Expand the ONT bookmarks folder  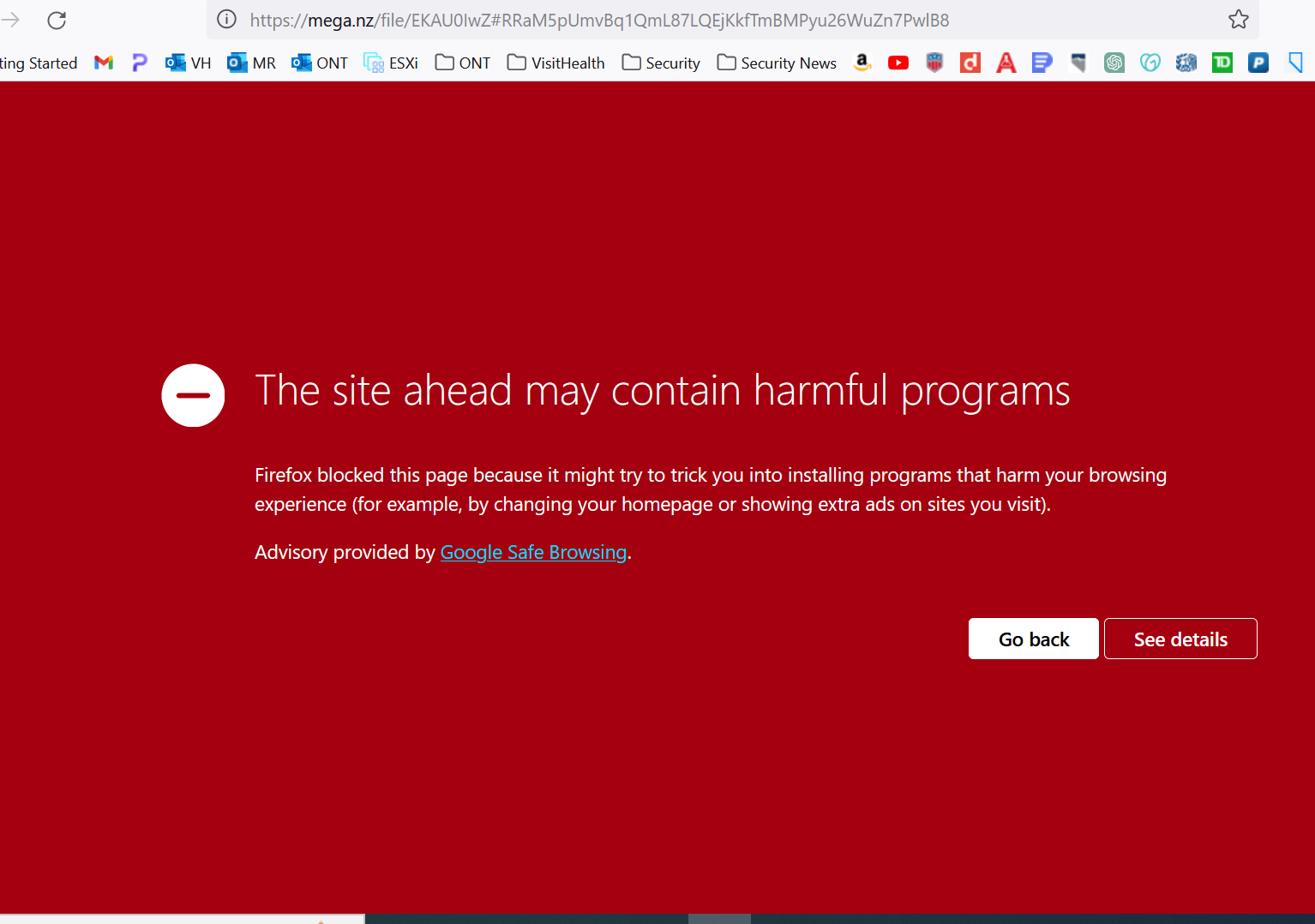(x=463, y=63)
